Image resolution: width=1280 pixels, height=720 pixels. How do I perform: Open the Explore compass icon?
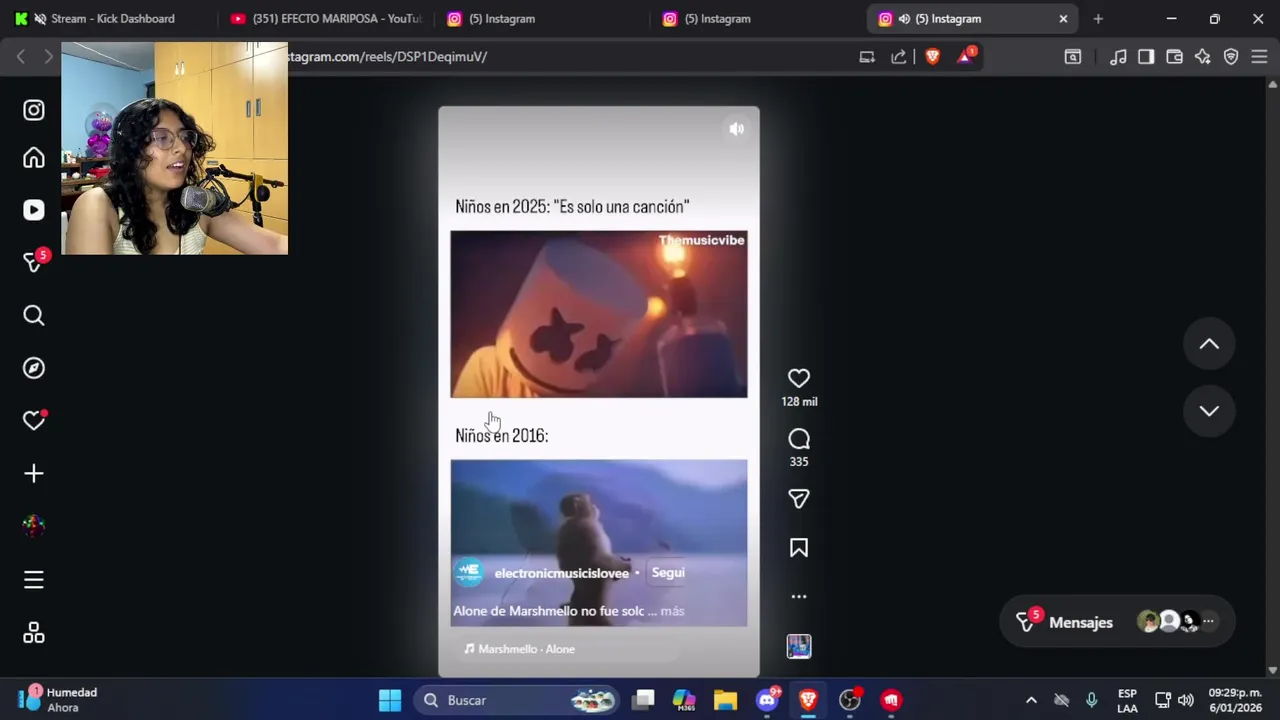coord(34,368)
